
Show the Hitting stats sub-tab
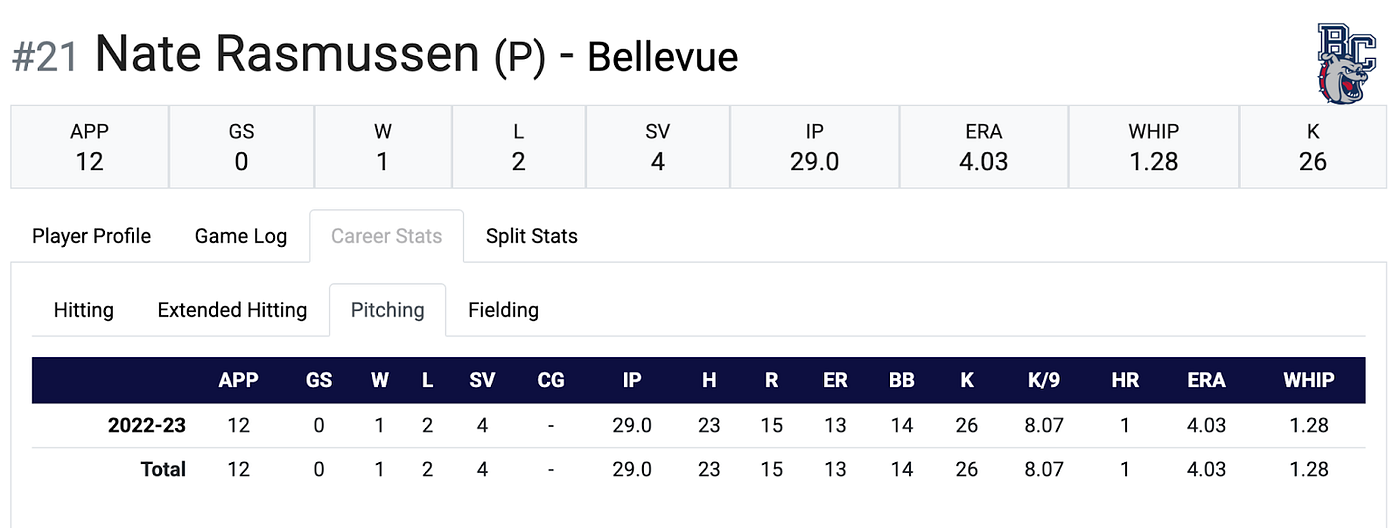(83, 310)
